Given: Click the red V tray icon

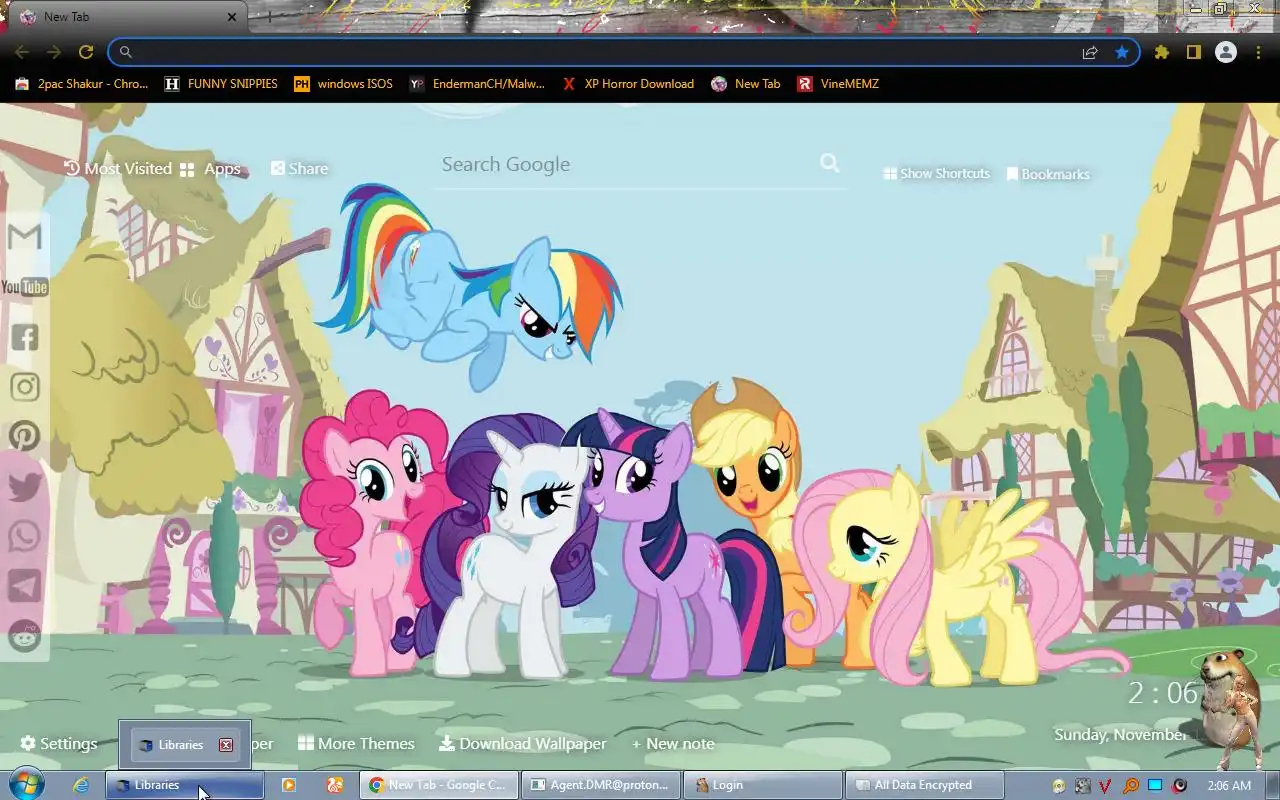Looking at the screenshot, I should coord(1106,786).
